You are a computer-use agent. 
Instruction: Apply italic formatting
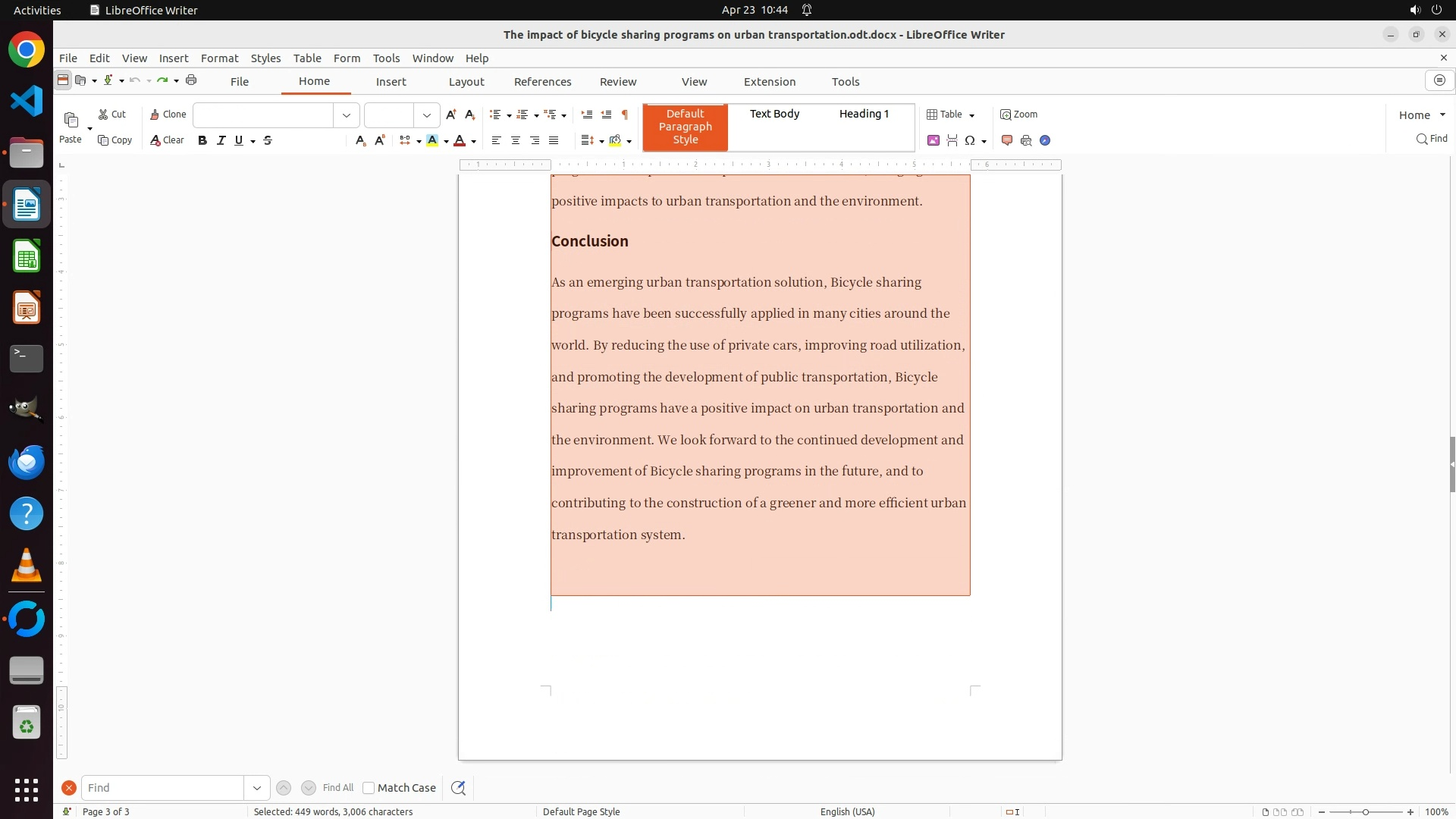point(221,140)
